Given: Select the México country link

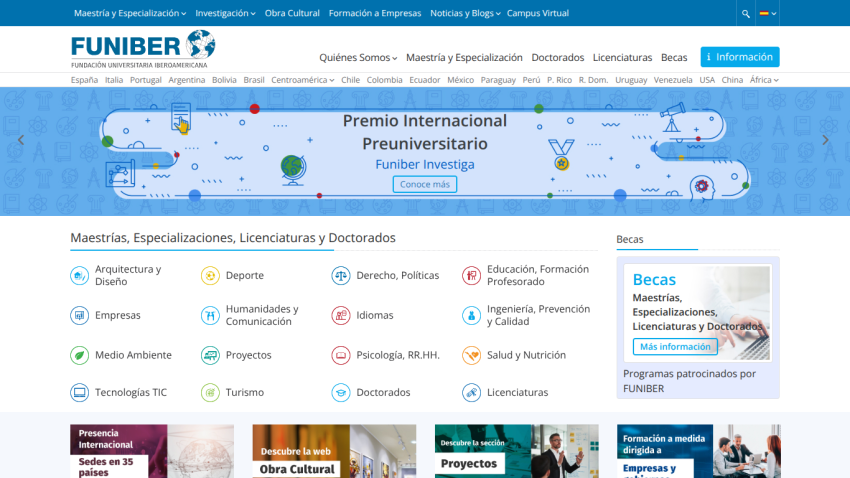Looking at the screenshot, I should [x=460, y=80].
